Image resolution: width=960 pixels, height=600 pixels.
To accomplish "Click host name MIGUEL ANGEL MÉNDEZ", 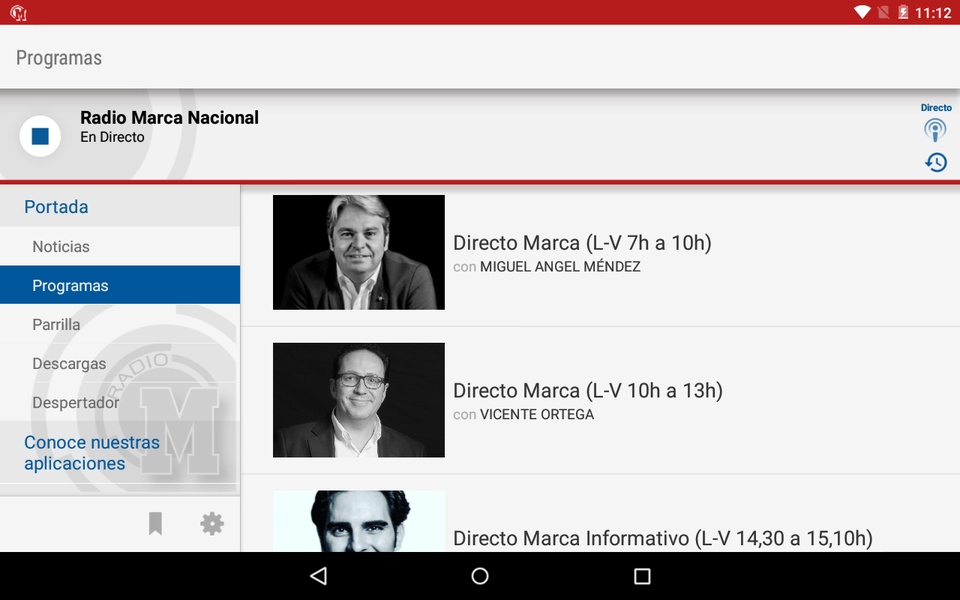I will [560, 267].
